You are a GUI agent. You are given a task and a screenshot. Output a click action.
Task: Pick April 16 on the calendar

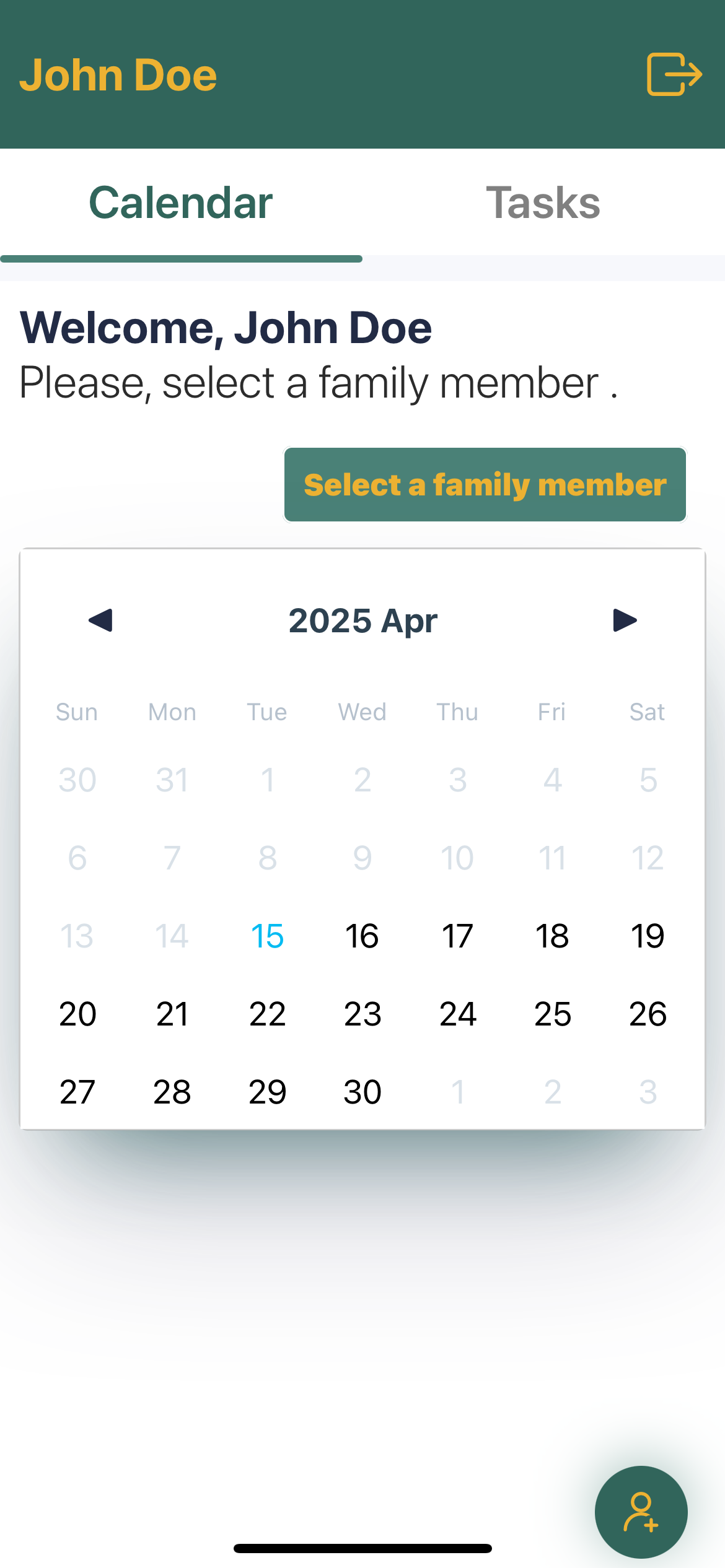pyautogui.click(x=362, y=936)
